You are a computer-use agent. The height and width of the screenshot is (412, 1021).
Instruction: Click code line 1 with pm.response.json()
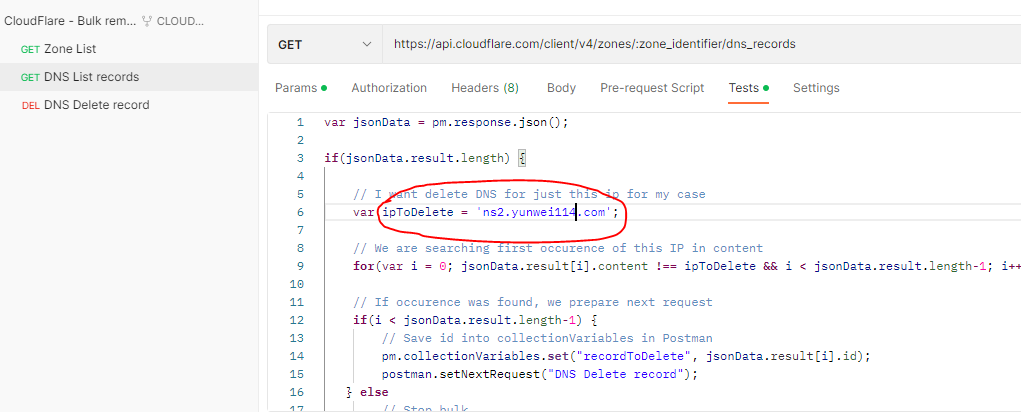point(446,122)
